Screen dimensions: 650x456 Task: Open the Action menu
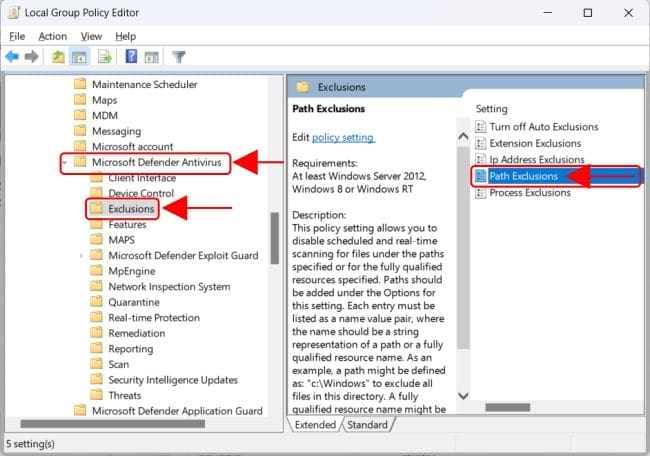coord(52,36)
